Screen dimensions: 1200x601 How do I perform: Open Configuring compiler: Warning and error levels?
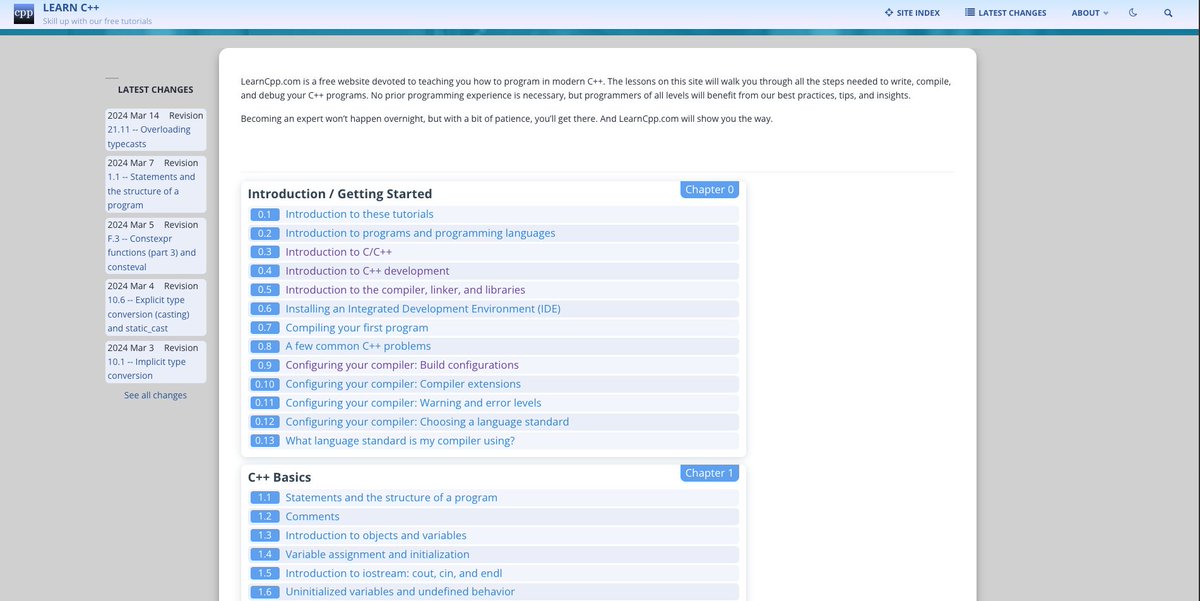(x=413, y=403)
